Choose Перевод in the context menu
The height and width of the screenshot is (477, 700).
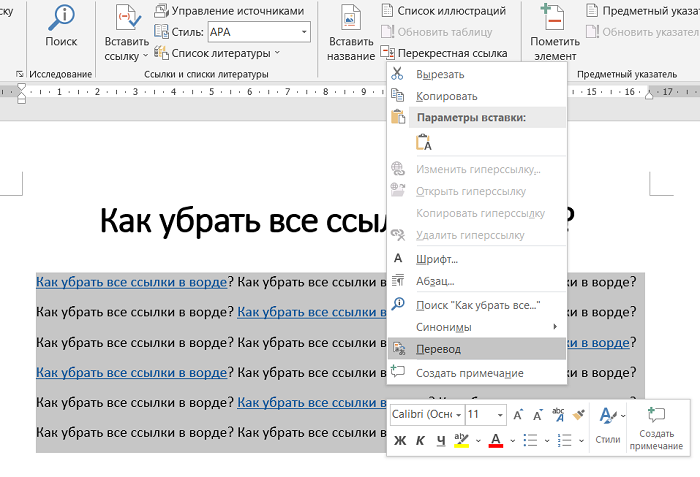pos(477,349)
